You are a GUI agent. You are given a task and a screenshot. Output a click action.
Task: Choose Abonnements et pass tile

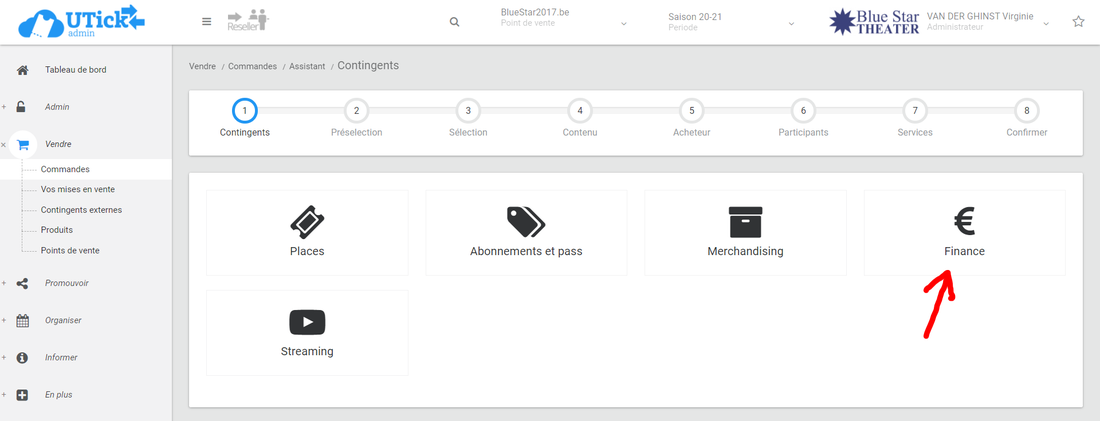526,232
